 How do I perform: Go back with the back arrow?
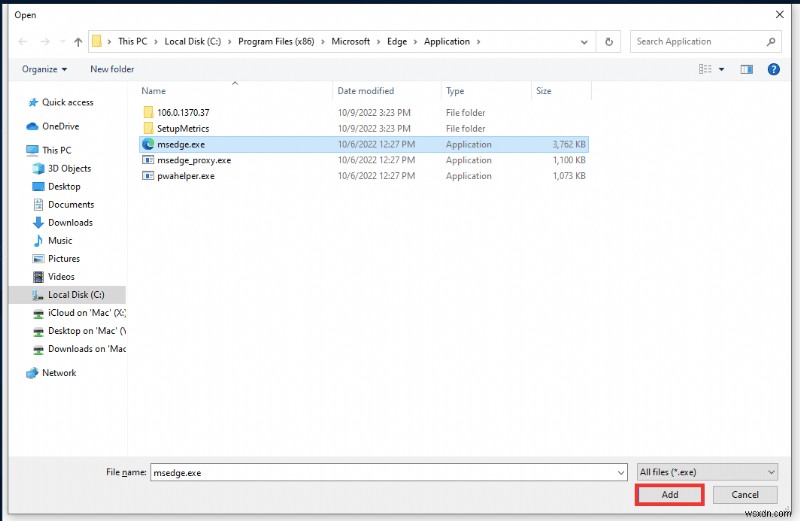(22, 42)
